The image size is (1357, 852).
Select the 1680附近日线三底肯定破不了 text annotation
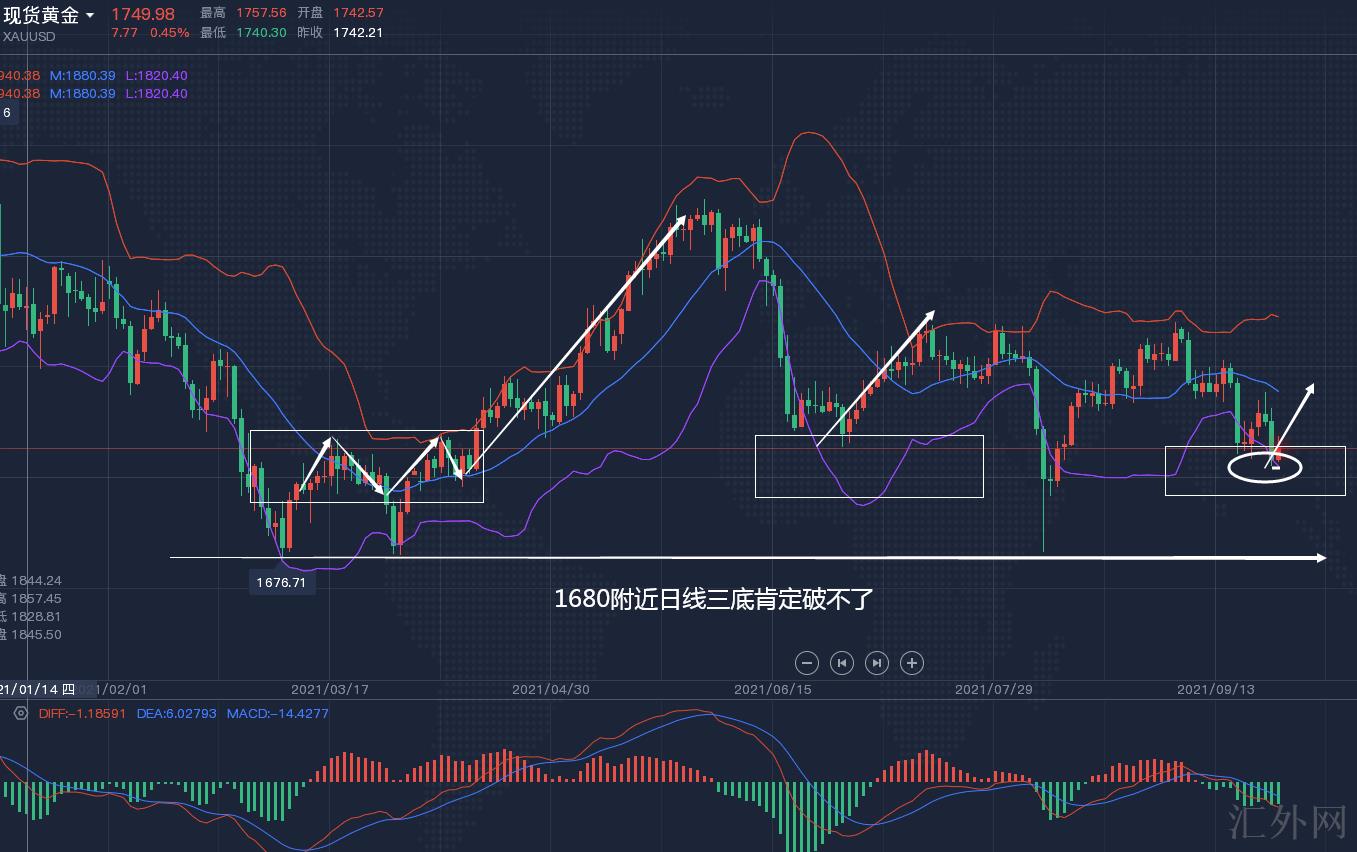[714, 599]
